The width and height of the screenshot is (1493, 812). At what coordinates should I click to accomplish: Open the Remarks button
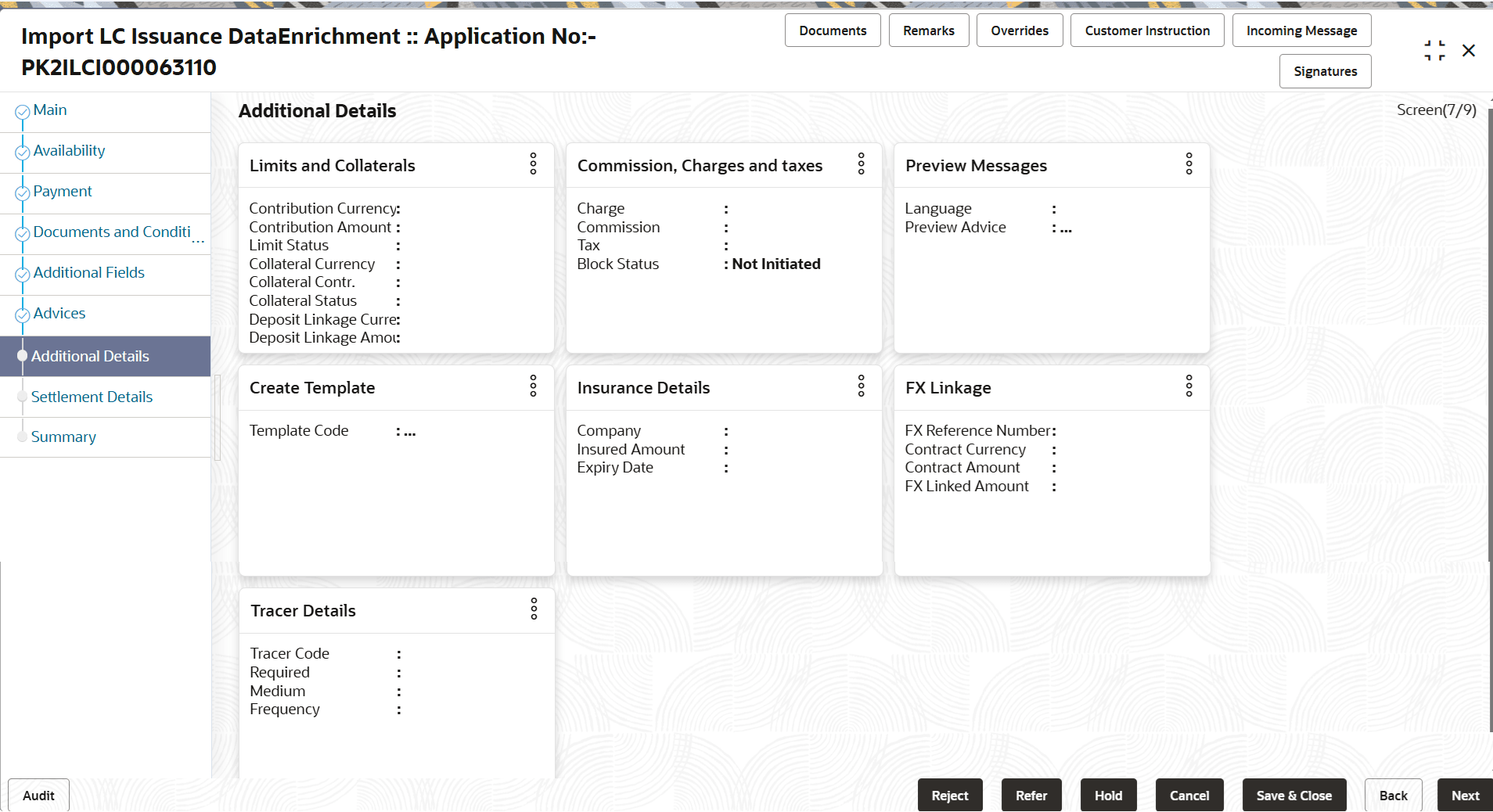(929, 31)
